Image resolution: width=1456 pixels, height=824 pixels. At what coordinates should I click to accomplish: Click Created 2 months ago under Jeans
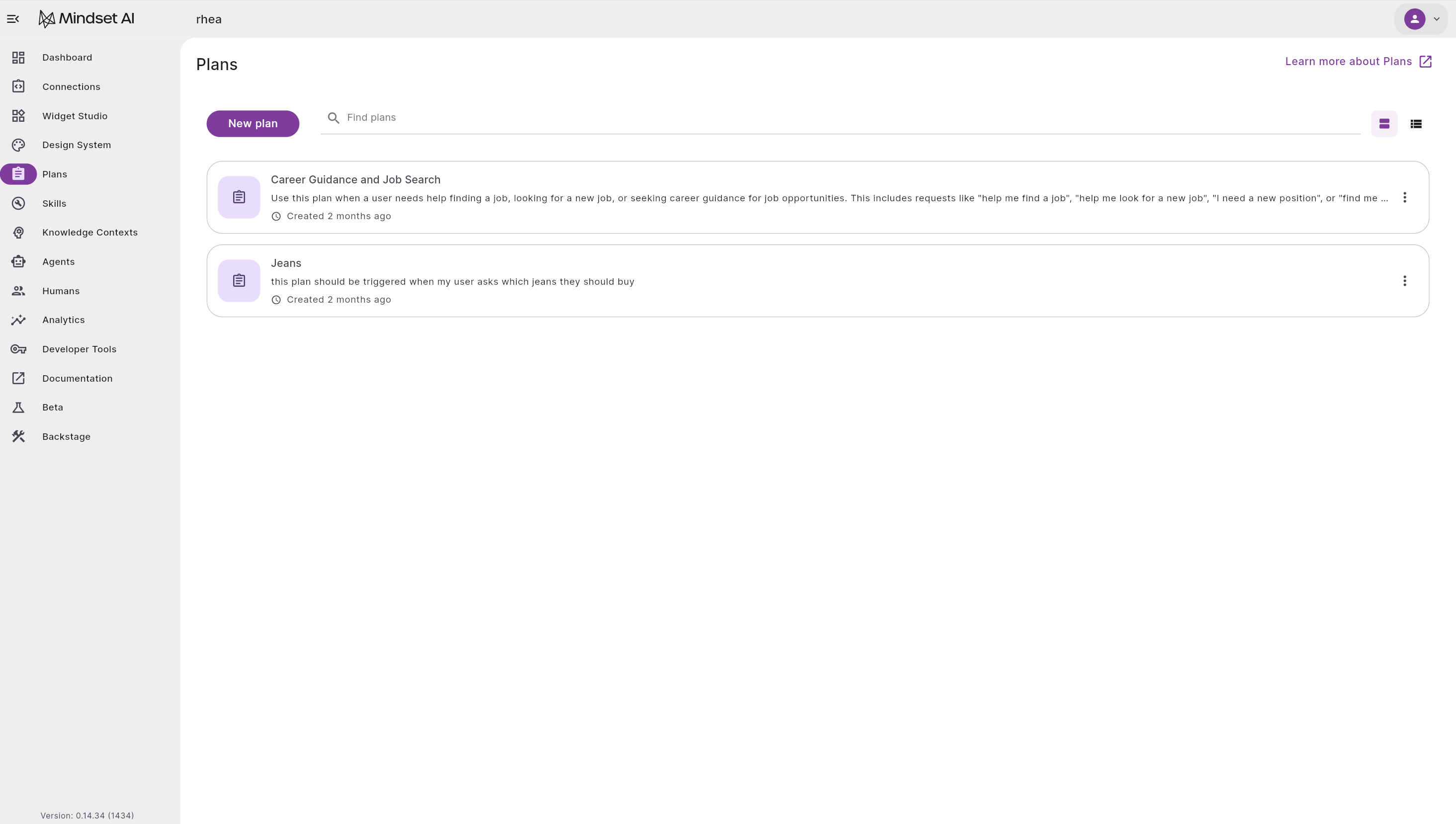(339, 300)
